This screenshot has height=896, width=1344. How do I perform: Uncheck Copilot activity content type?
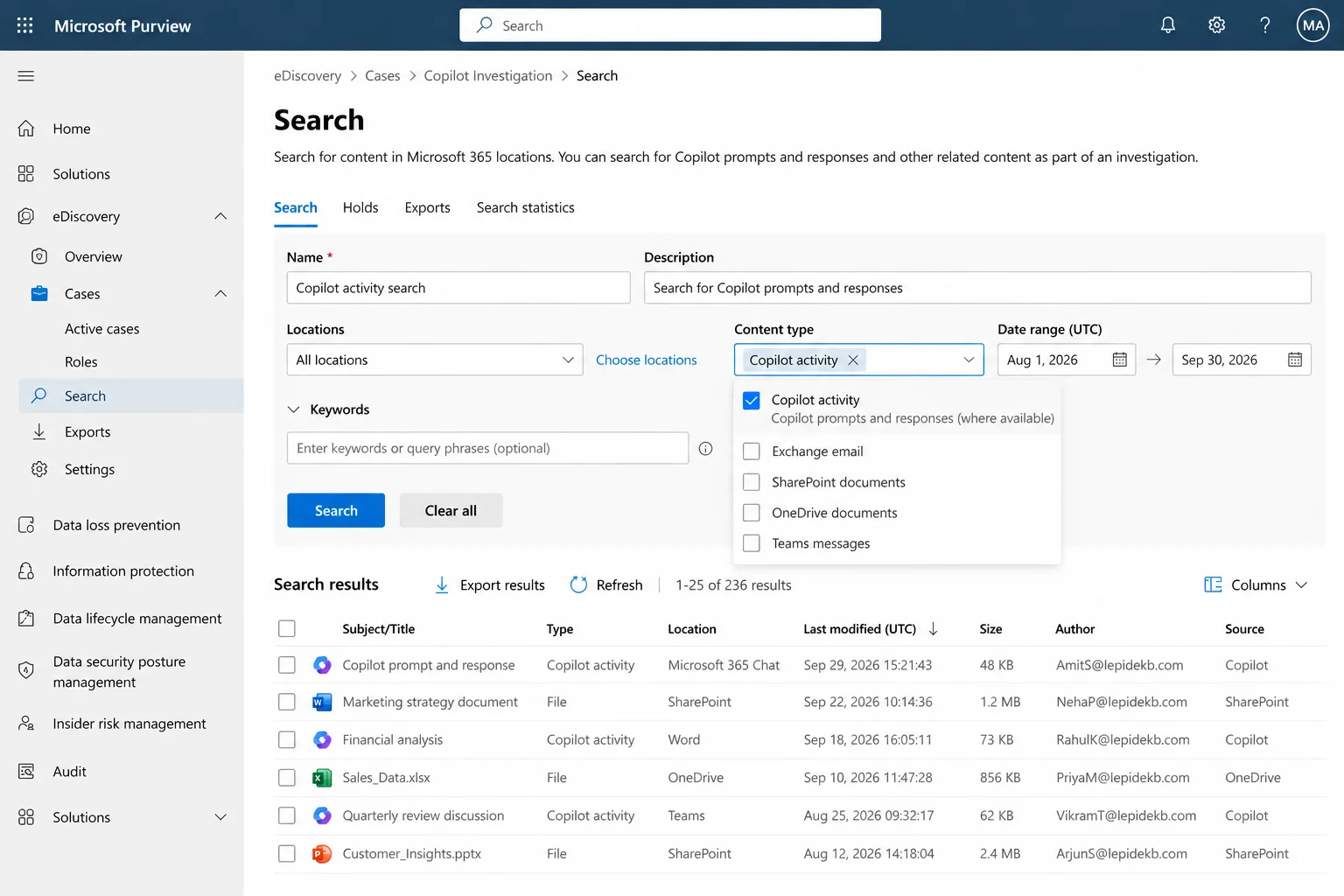pos(751,401)
